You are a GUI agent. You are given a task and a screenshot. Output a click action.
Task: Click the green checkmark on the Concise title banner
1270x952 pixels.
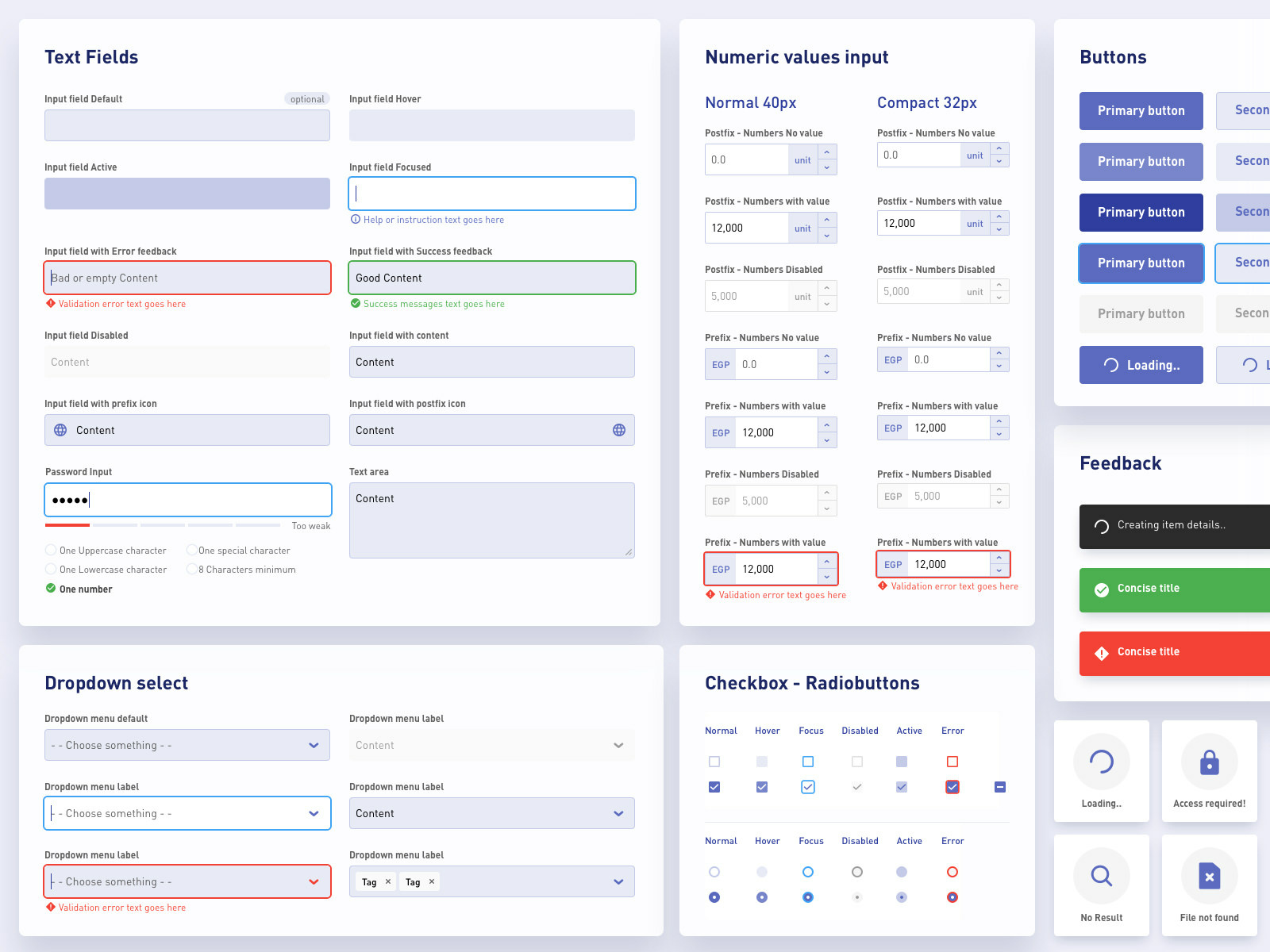point(1101,589)
